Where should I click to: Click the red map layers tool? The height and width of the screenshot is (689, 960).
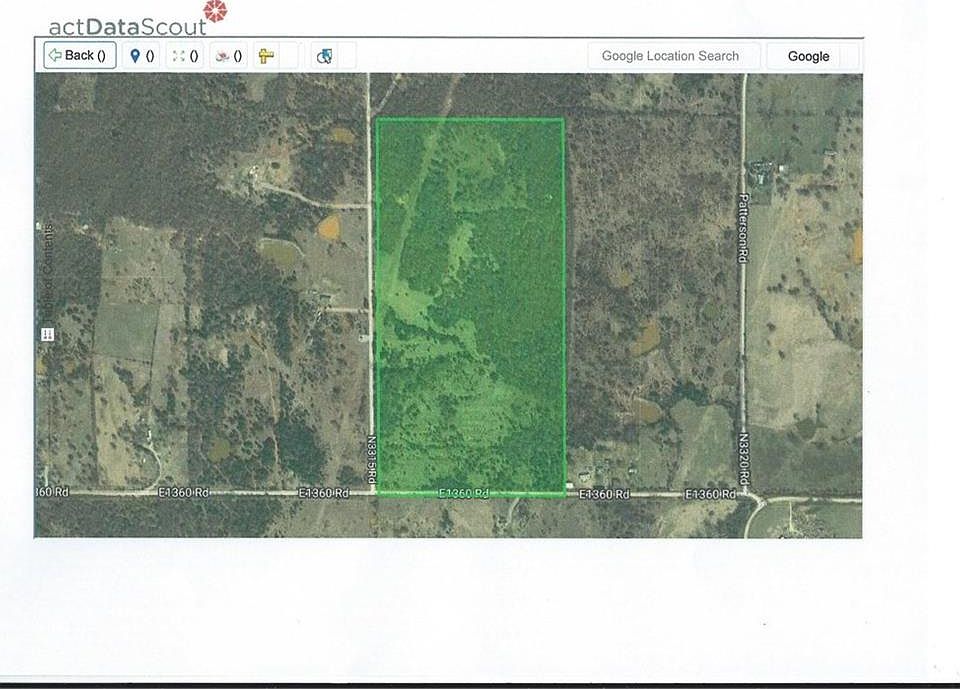[x=229, y=56]
